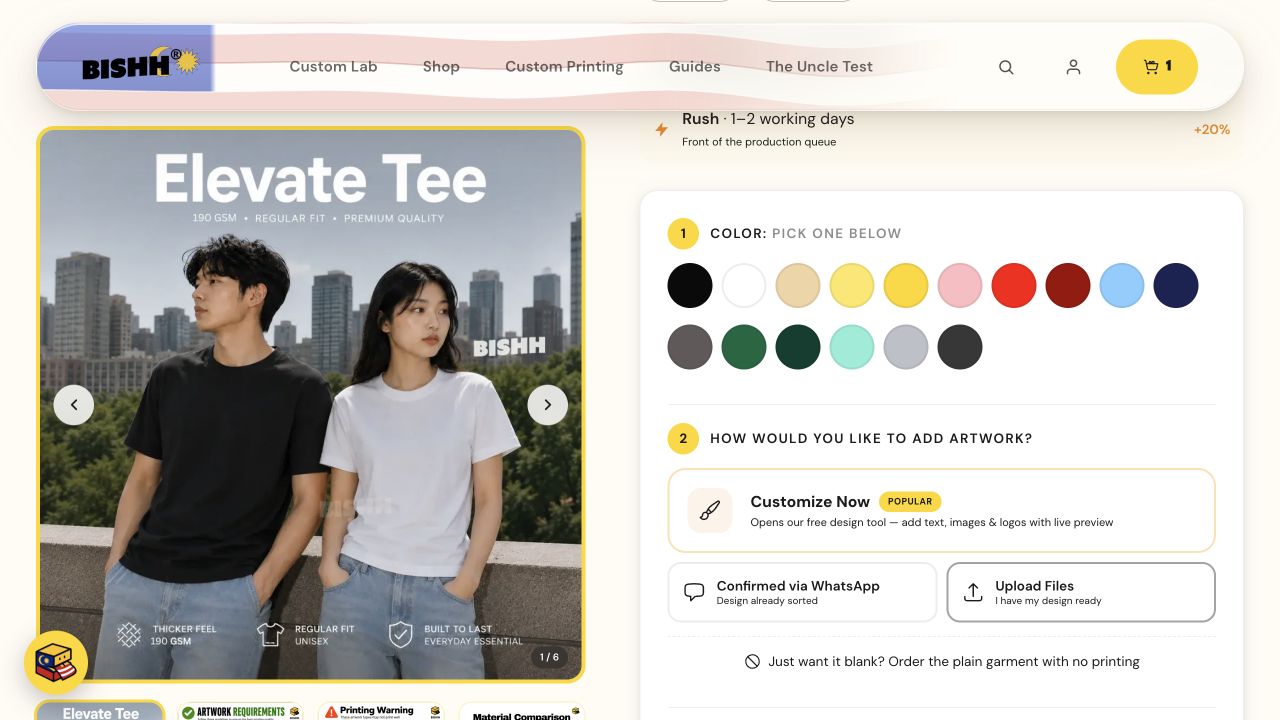Pick the charcoal color swatch
Image resolution: width=1280 pixels, height=720 pixels.
point(960,347)
